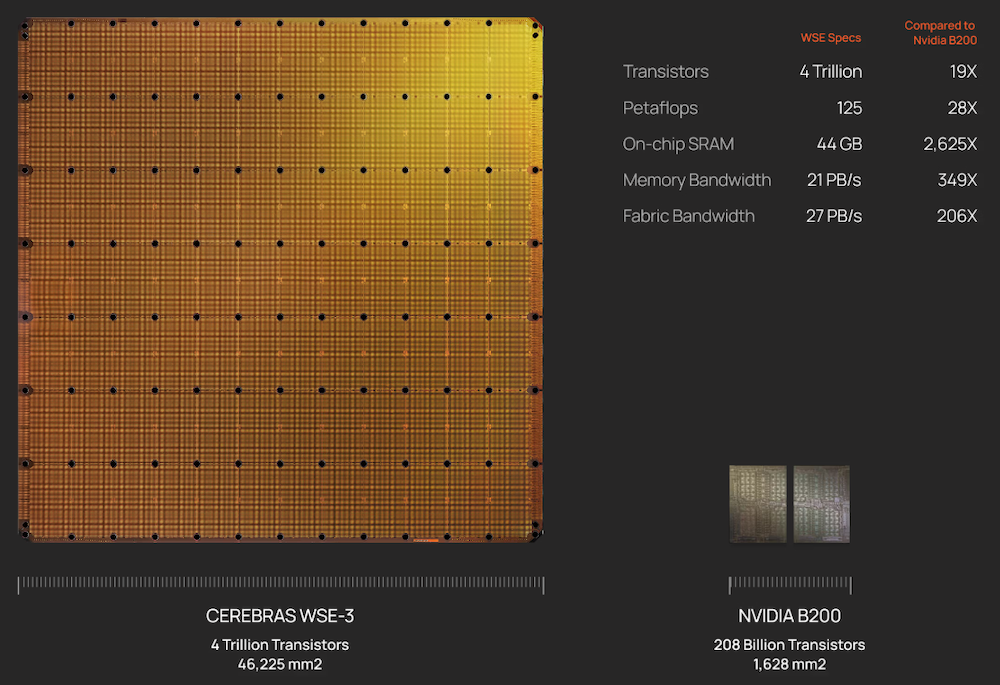The height and width of the screenshot is (685, 1000).
Task: Click '4 Trillion Transistors' under Cerebras caption
Action: (x=280, y=645)
